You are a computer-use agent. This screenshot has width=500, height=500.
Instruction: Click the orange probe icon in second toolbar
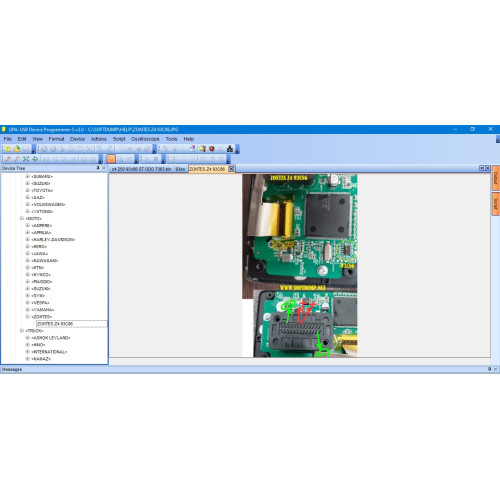coord(8,159)
